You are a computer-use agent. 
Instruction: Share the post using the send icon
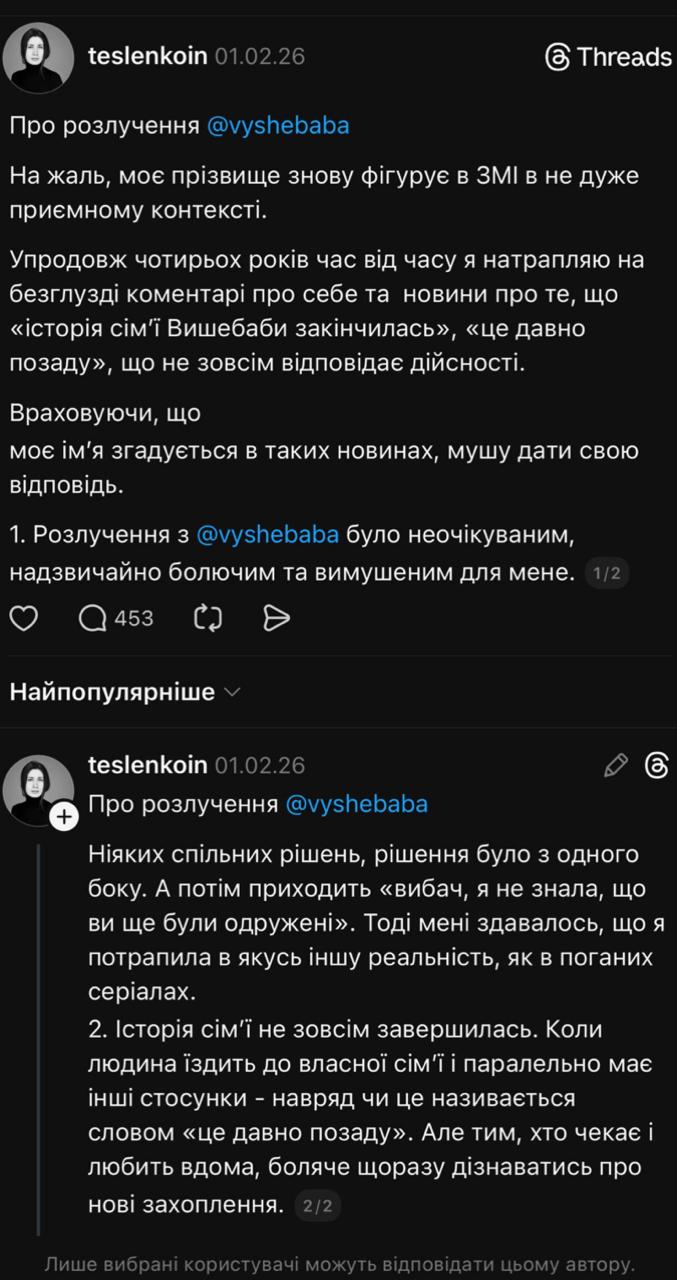pos(278,618)
